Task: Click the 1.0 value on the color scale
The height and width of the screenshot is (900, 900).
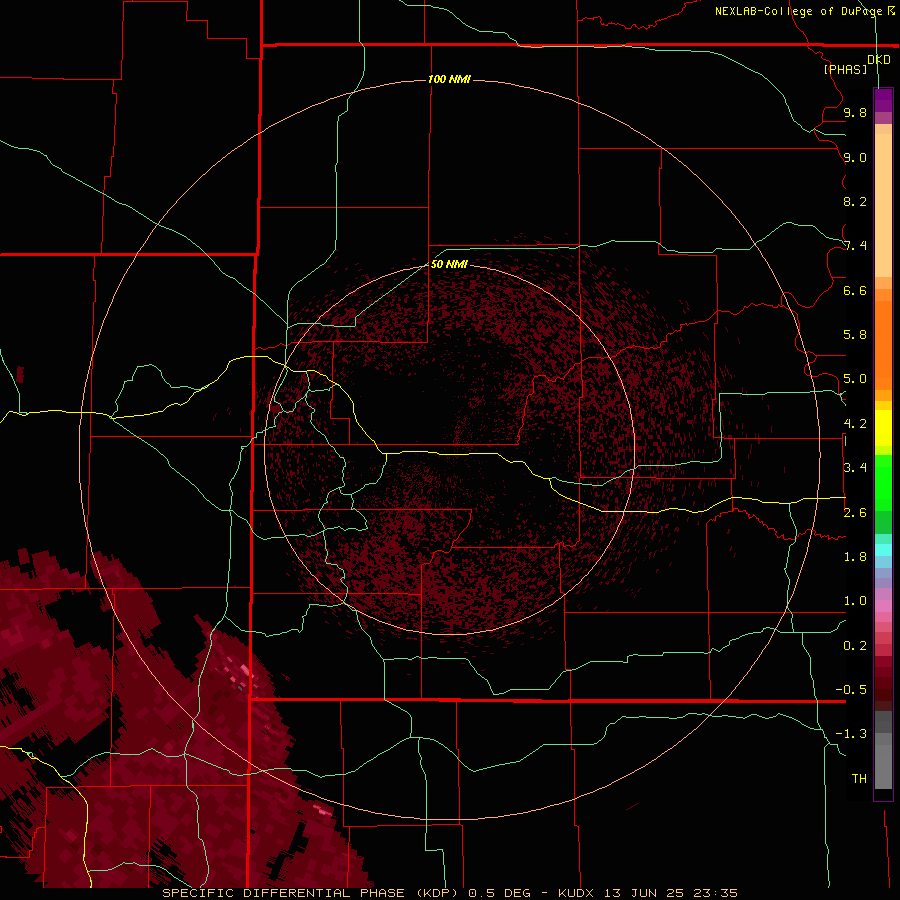Action: pos(855,601)
